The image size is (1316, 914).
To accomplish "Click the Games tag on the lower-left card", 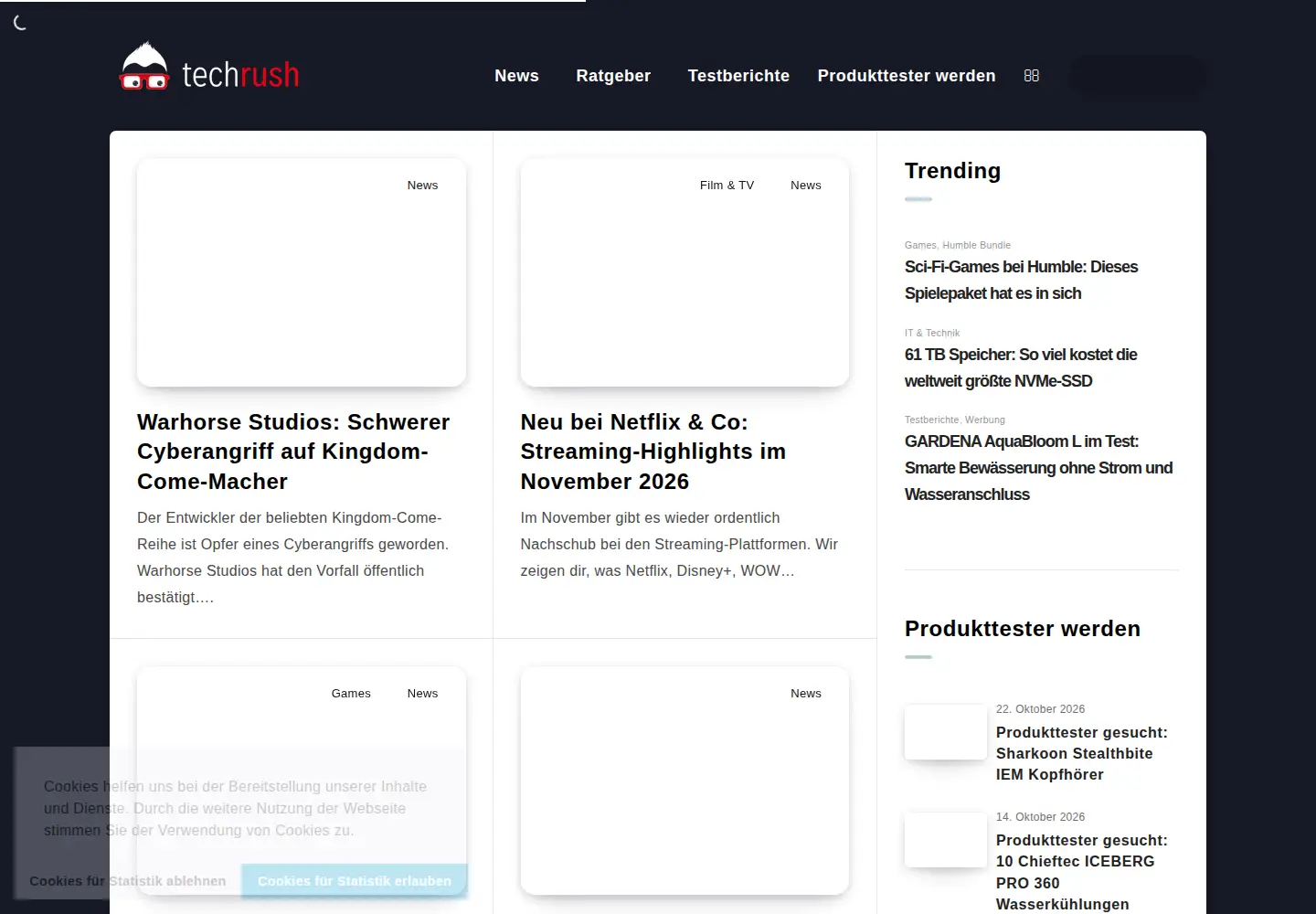I will 351,694.
